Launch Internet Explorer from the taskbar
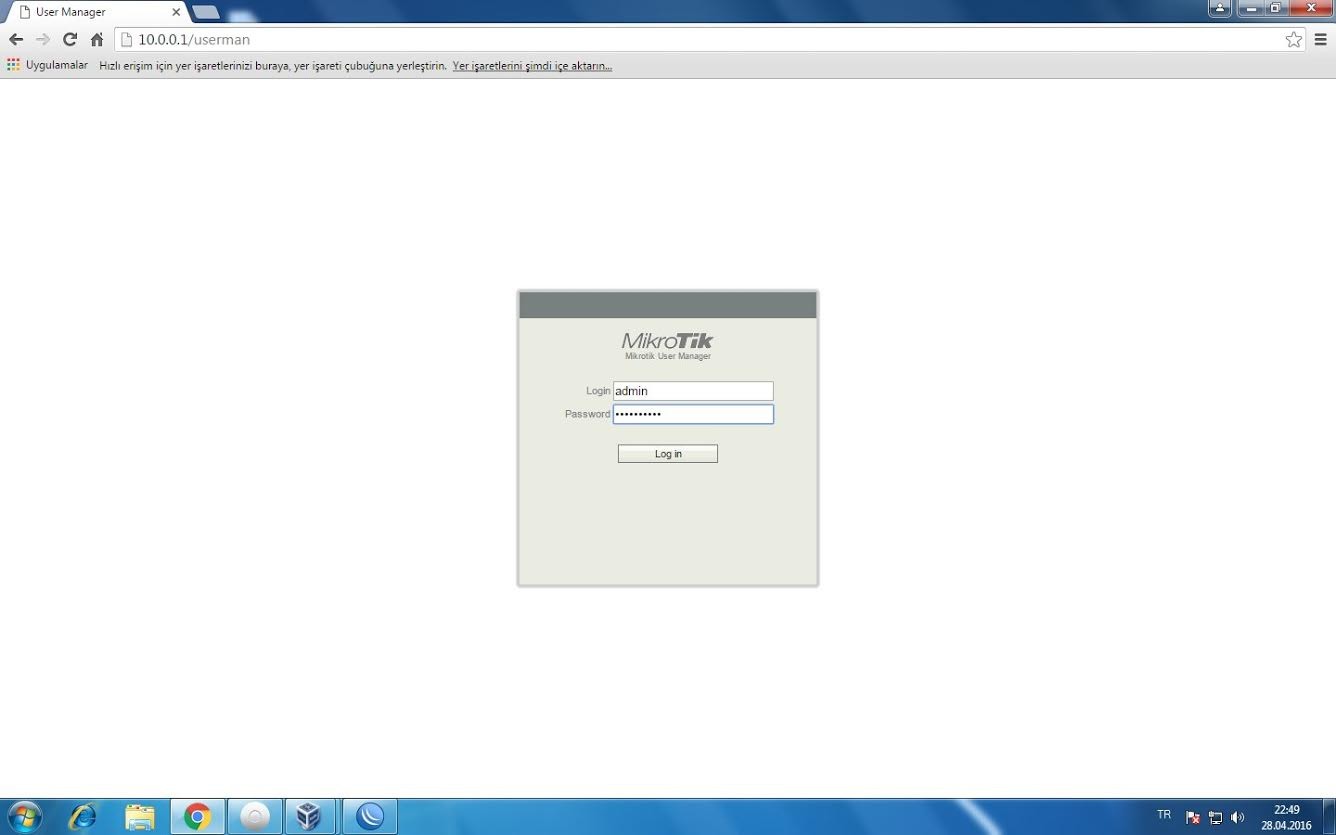The width and height of the screenshot is (1336, 835). [x=82, y=817]
